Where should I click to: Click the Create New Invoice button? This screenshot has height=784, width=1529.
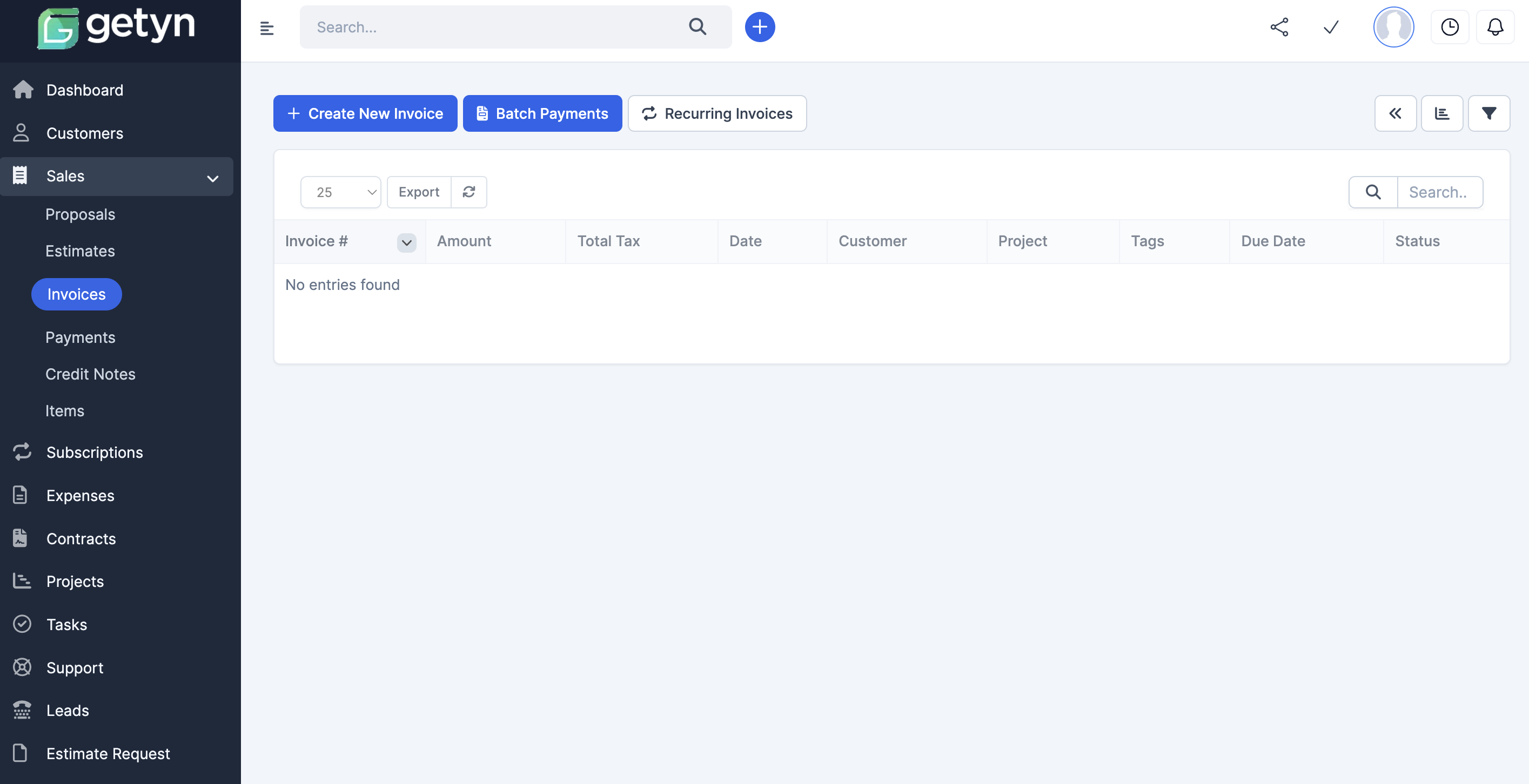(x=365, y=113)
